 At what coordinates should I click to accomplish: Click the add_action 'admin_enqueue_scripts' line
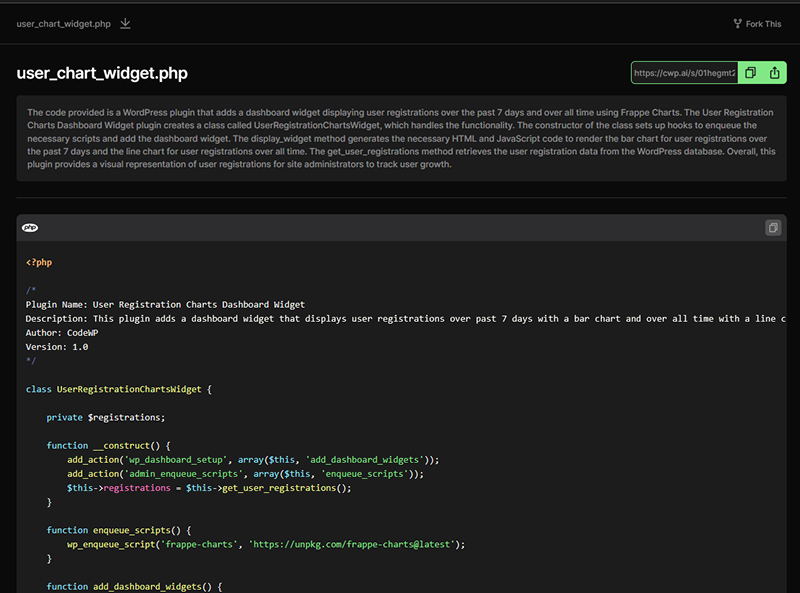click(245, 474)
